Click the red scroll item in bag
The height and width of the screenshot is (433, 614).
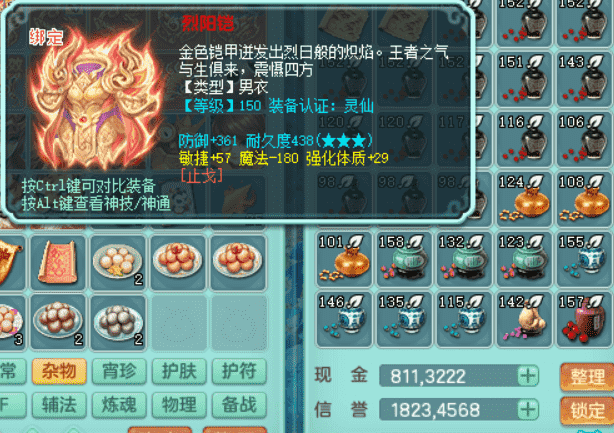coord(58,262)
